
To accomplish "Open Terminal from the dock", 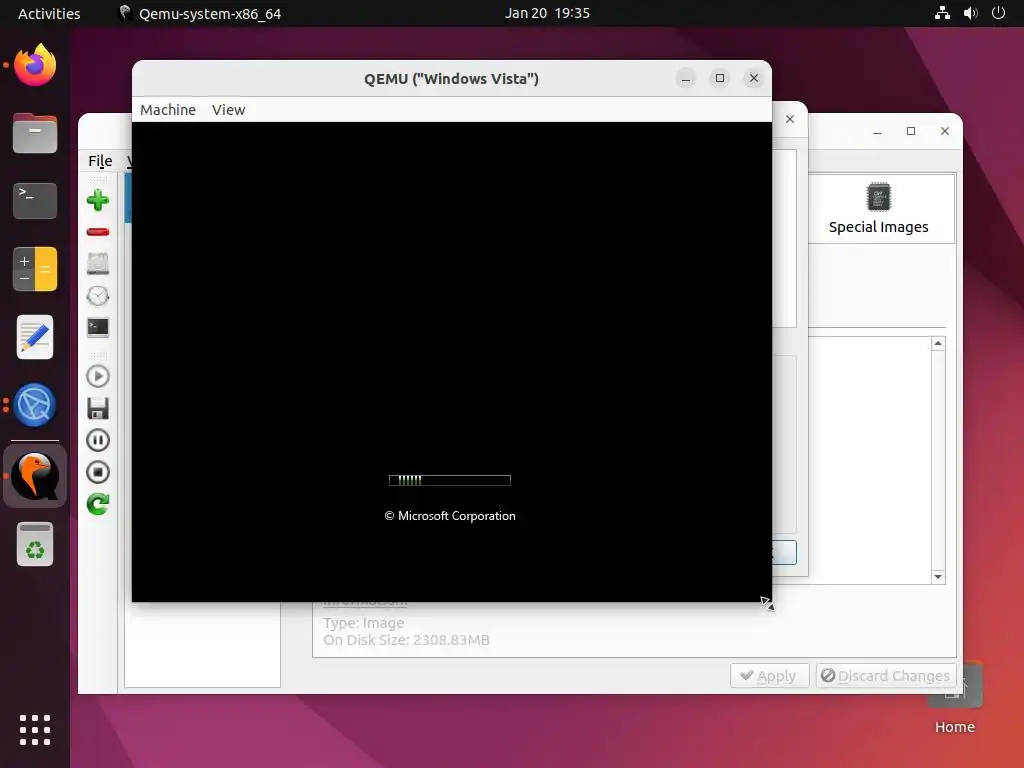I will (x=35, y=200).
